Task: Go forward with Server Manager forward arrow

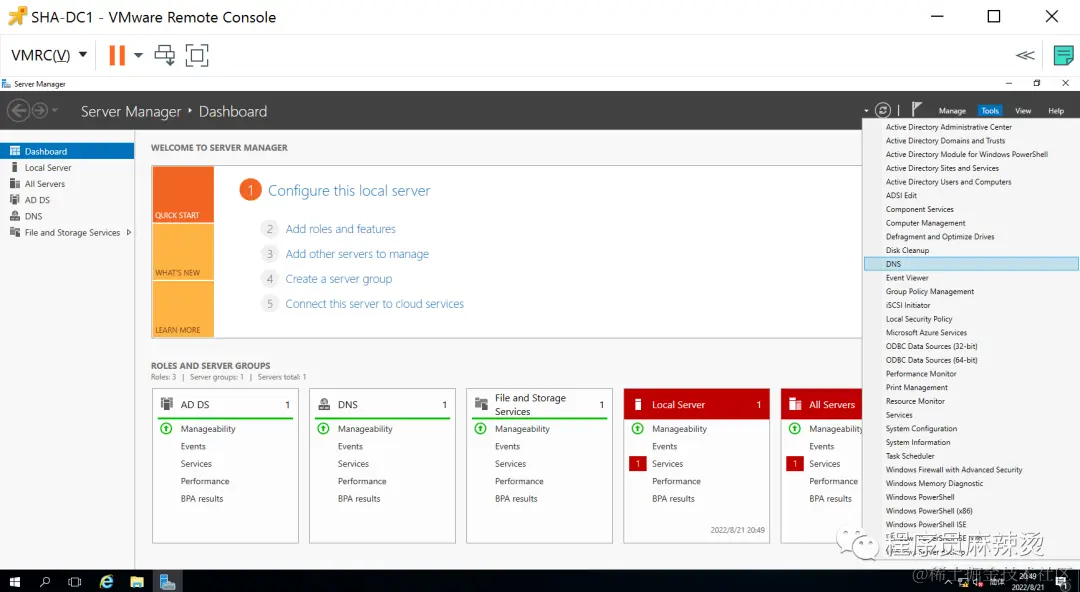Action: click(40, 110)
